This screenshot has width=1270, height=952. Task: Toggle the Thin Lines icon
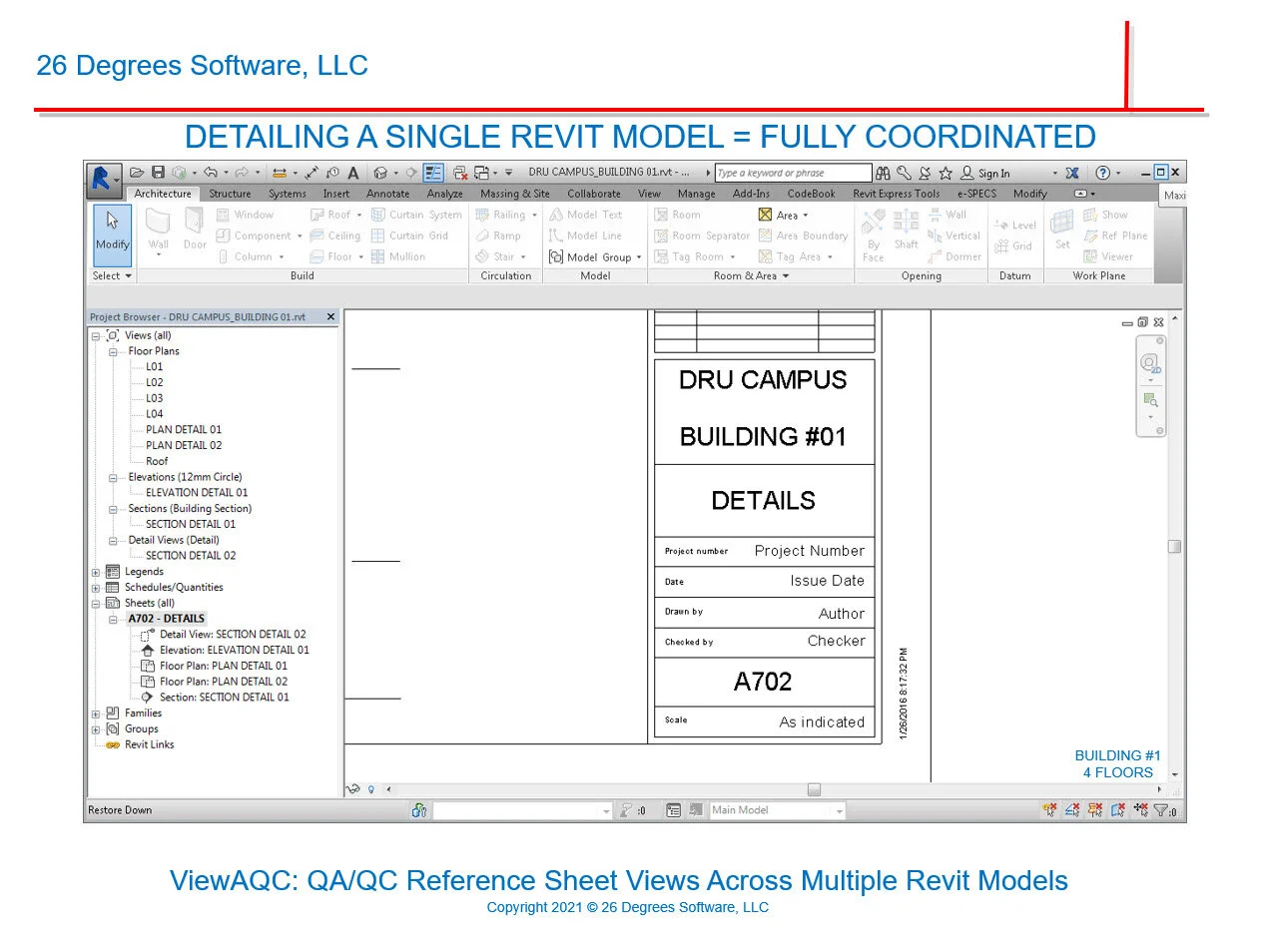[433, 173]
